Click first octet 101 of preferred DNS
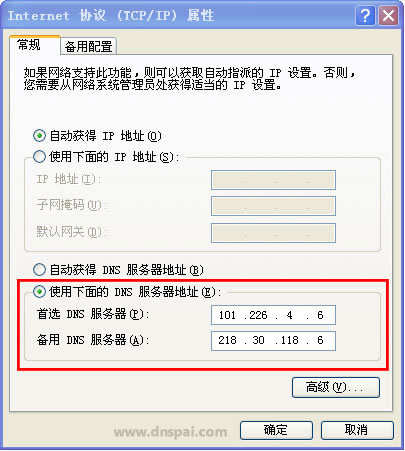Viewport: 405px width, 451px height. tap(227, 315)
